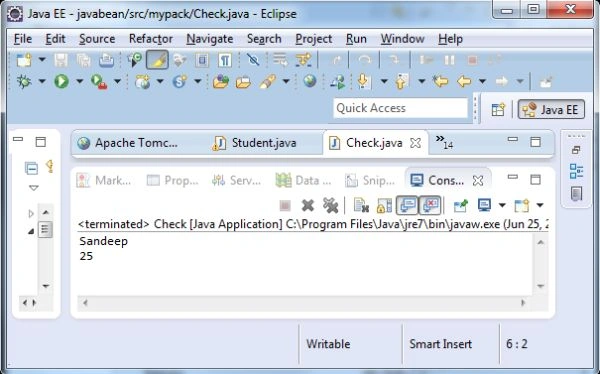Click the Outline icon in right sidebar

[576, 171]
